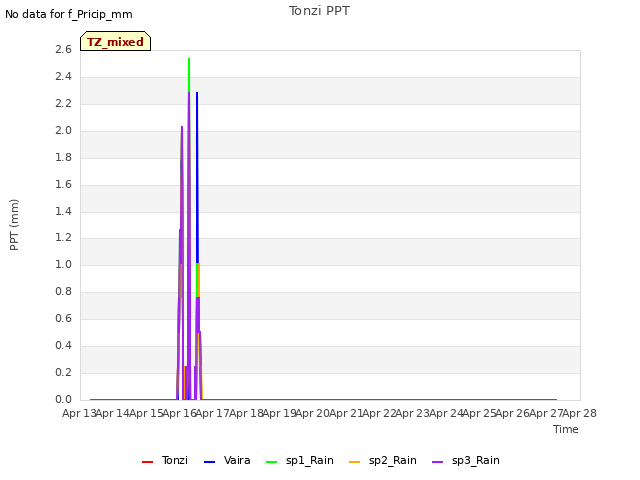Click the 'No data for f_Pricip_mm' message
Viewport: 640px width, 480px height.
[x=69, y=14]
